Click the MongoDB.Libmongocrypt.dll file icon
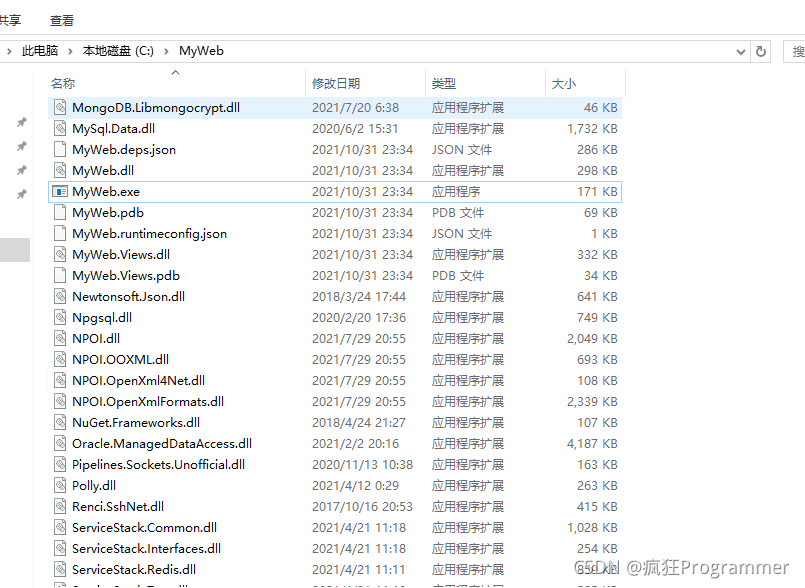Image resolution: width=805 pixels, height=588 pixels. (60, 107)
